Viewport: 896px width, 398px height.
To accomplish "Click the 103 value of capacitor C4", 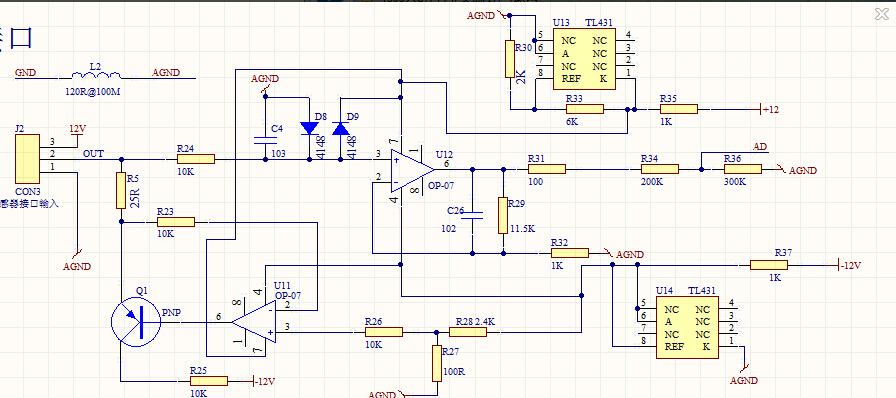I will [x=277, y=154].
